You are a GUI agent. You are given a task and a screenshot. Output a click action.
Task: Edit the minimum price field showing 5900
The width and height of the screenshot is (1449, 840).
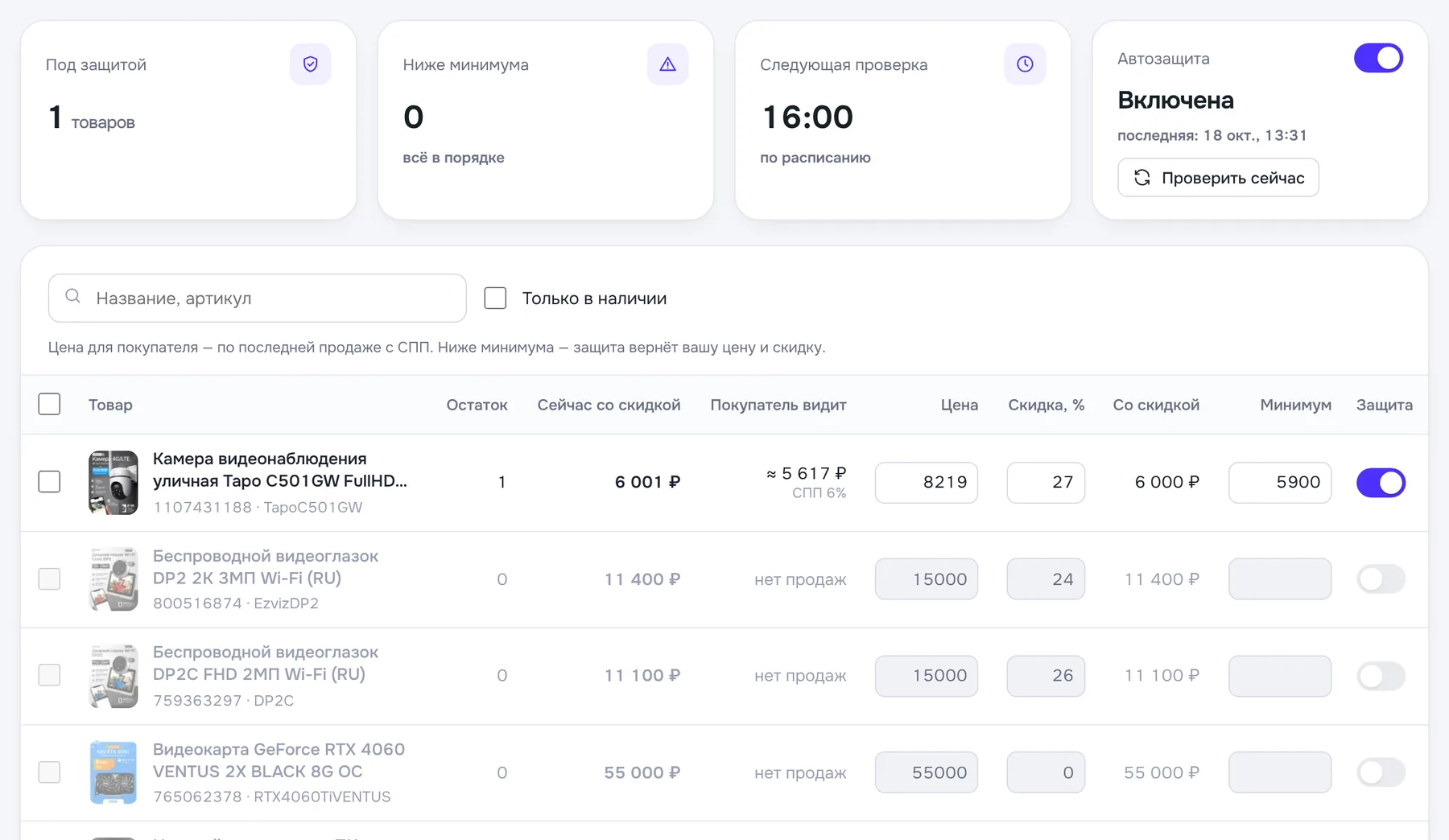(1280, 483)
